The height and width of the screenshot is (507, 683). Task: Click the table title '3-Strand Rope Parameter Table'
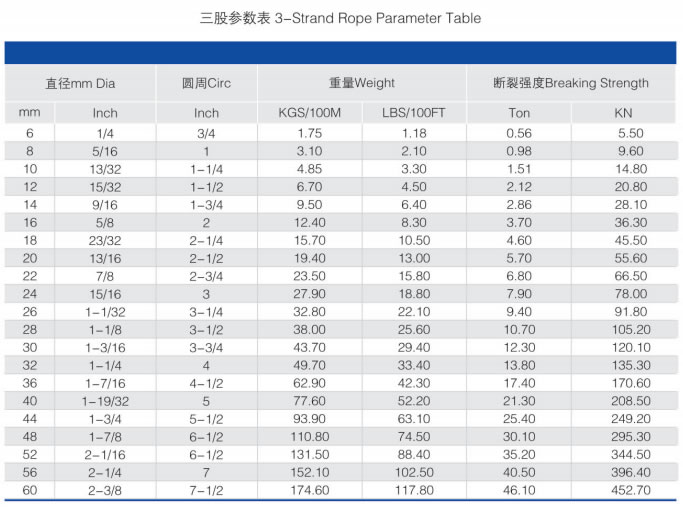pos(341,18)
